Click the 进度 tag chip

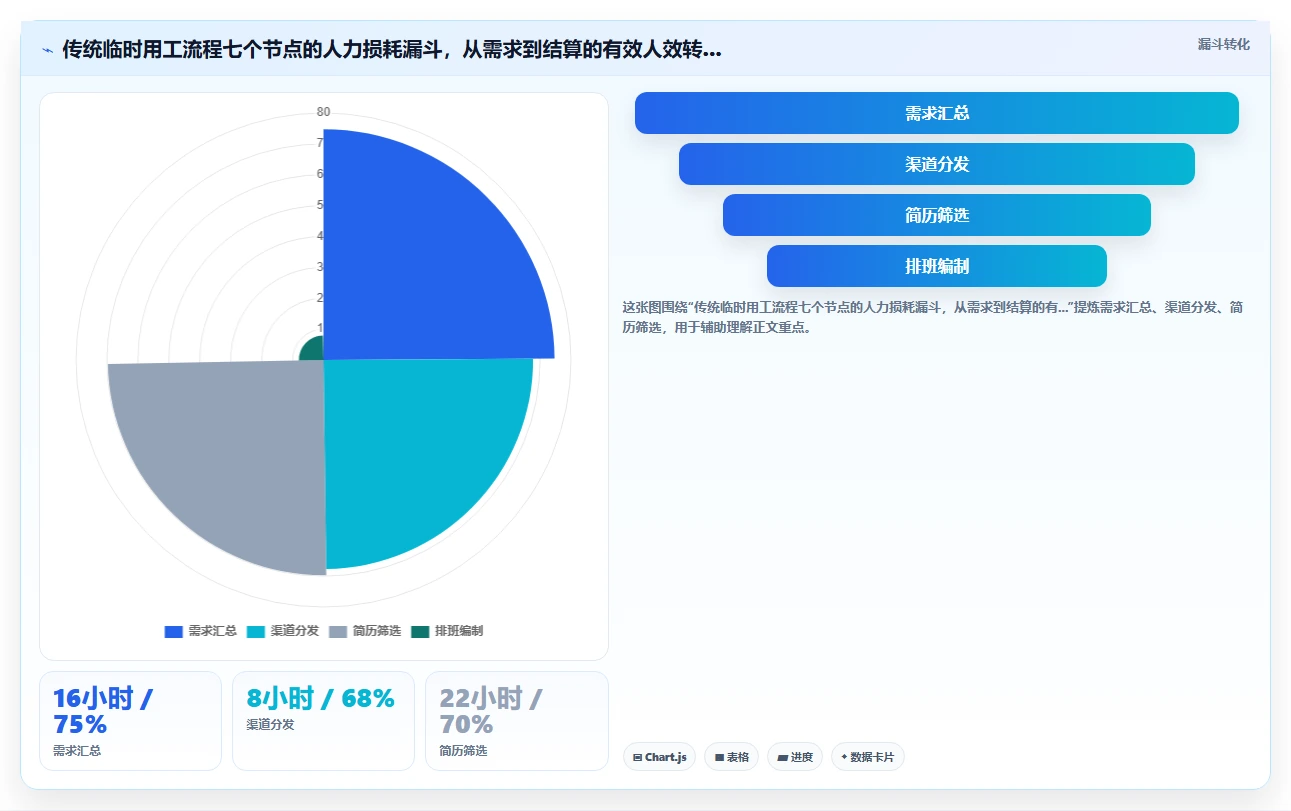[795, 757]
